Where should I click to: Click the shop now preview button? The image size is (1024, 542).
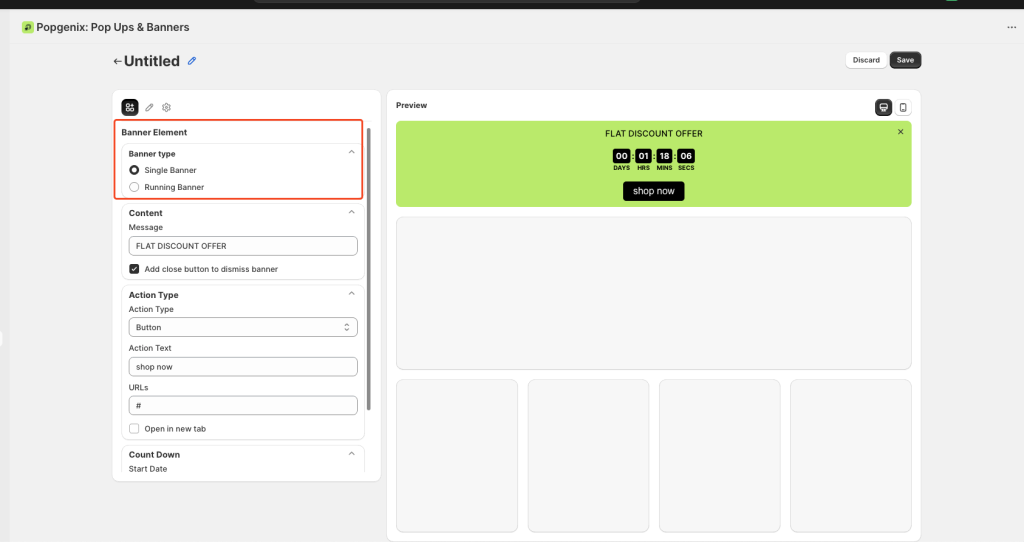point(653,191)
